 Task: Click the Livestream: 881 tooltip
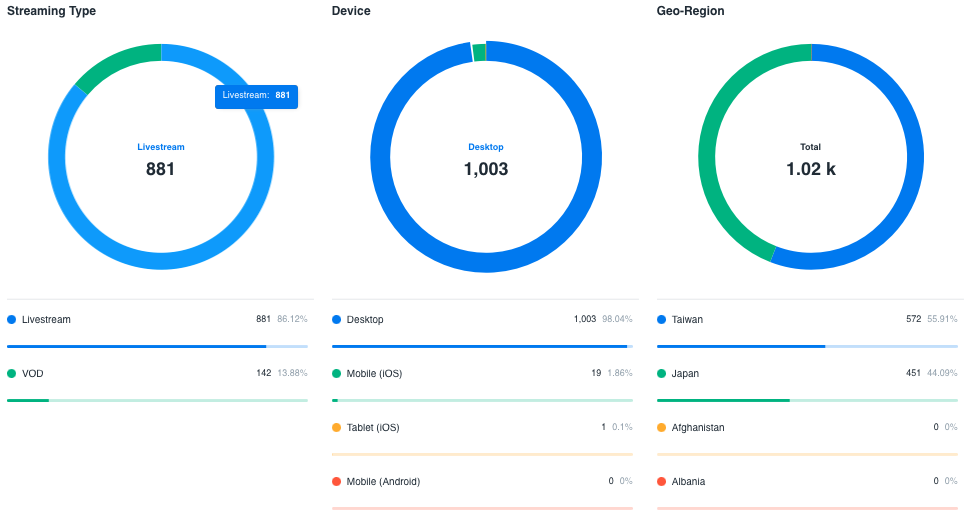pyautogui.click(x=256, y=96)
